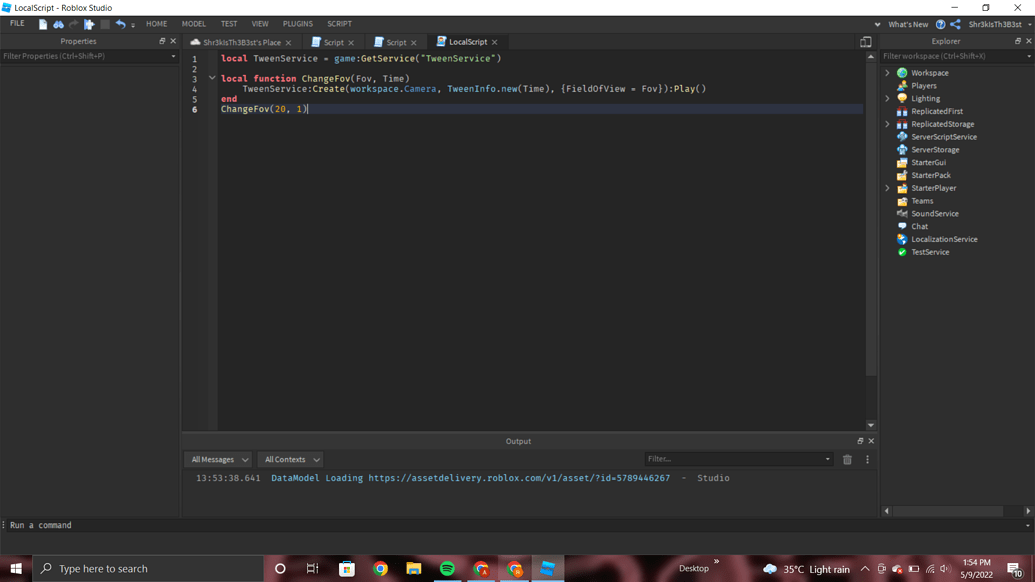Clear output with the trash icon

pos(848,459)
